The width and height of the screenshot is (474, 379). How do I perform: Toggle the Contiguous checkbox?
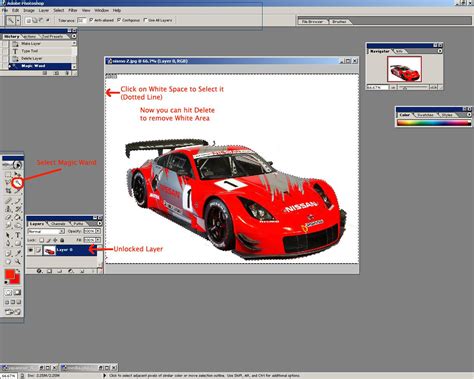click(x=119, y=20)
